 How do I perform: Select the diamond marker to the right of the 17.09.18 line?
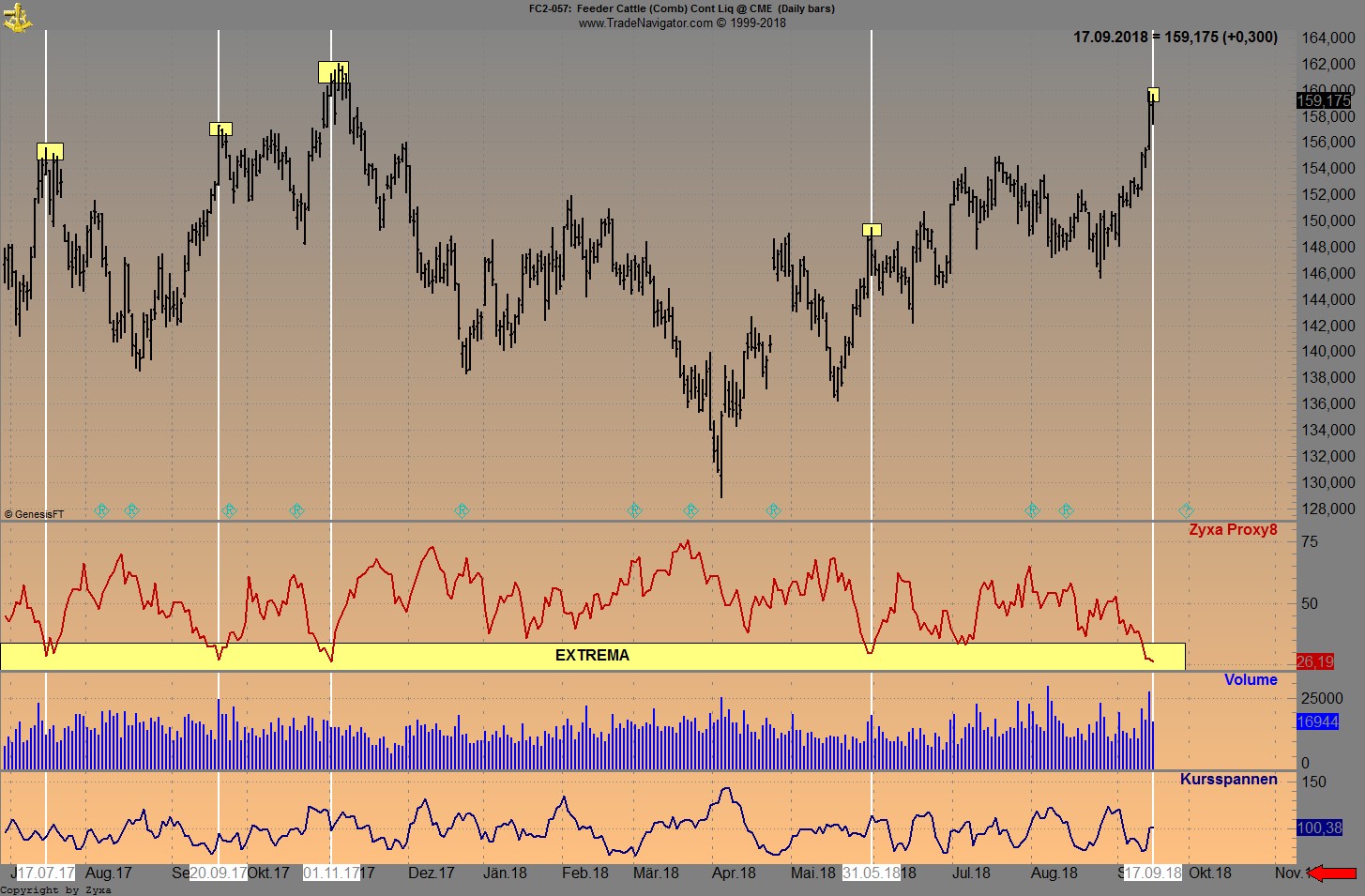1186,510
